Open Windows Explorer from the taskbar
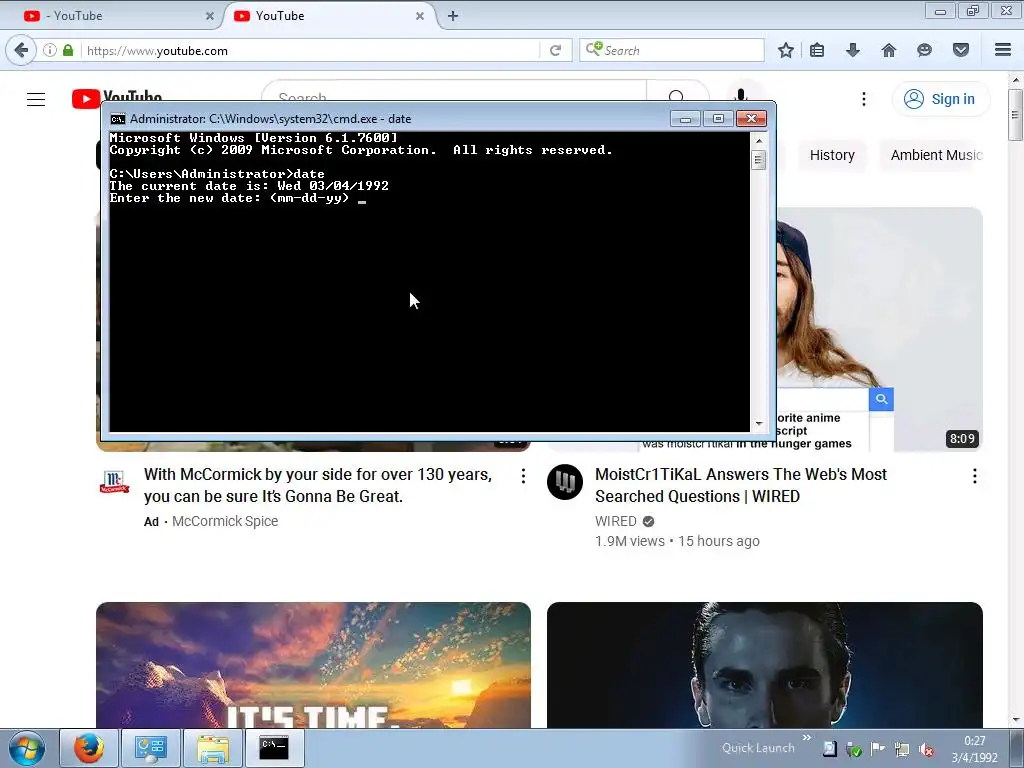The width and height of the screenshot is (1024, 768). point(213,748)
